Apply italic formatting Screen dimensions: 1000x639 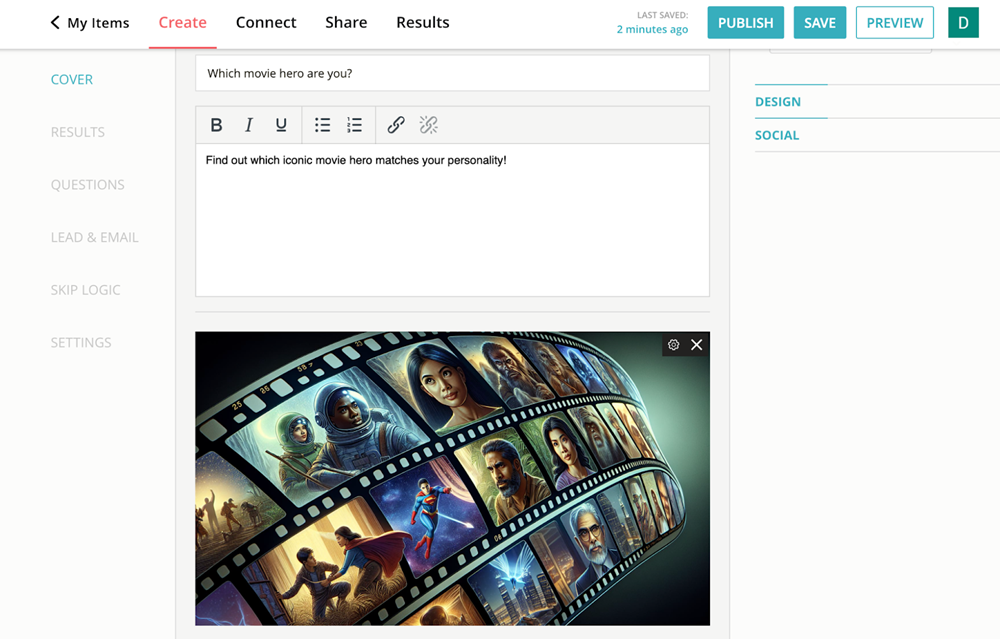pyautogui.click(x=248, y=124)
